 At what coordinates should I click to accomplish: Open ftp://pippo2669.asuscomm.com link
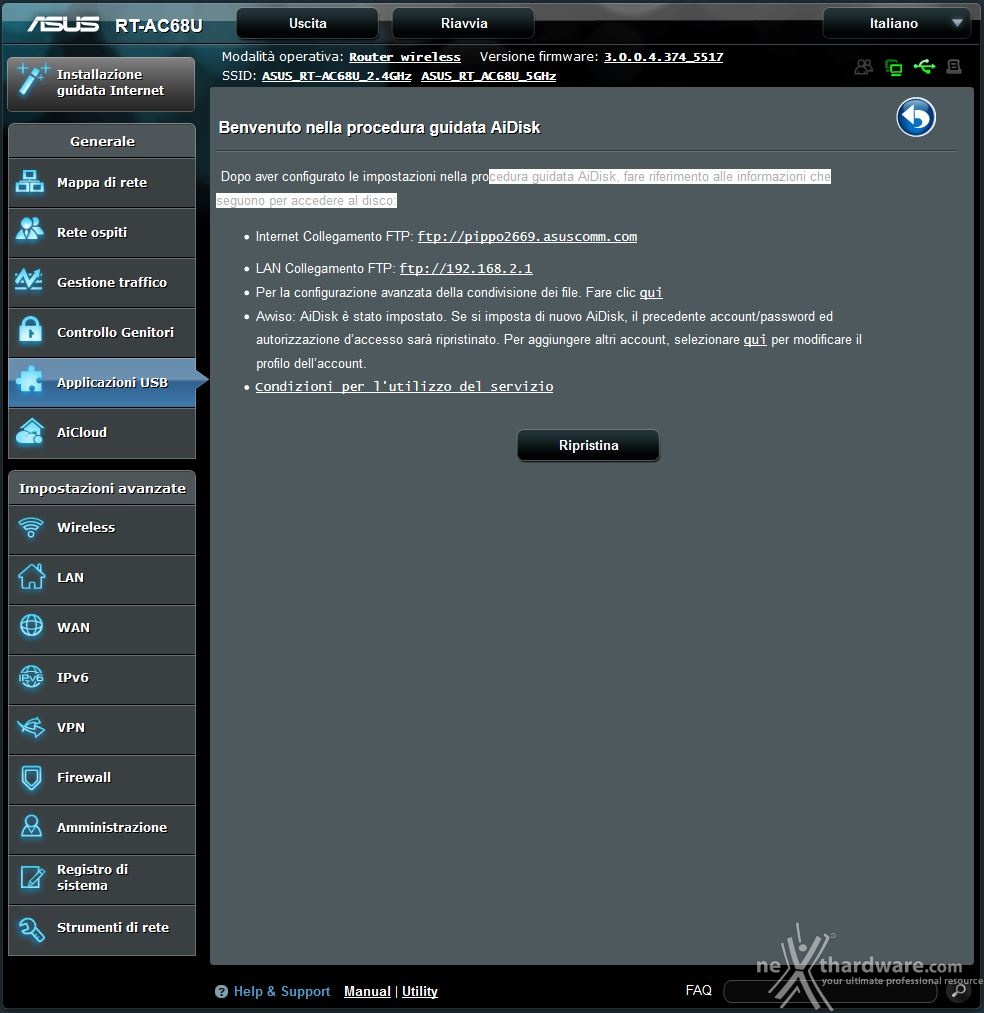(x=527, y=236)
